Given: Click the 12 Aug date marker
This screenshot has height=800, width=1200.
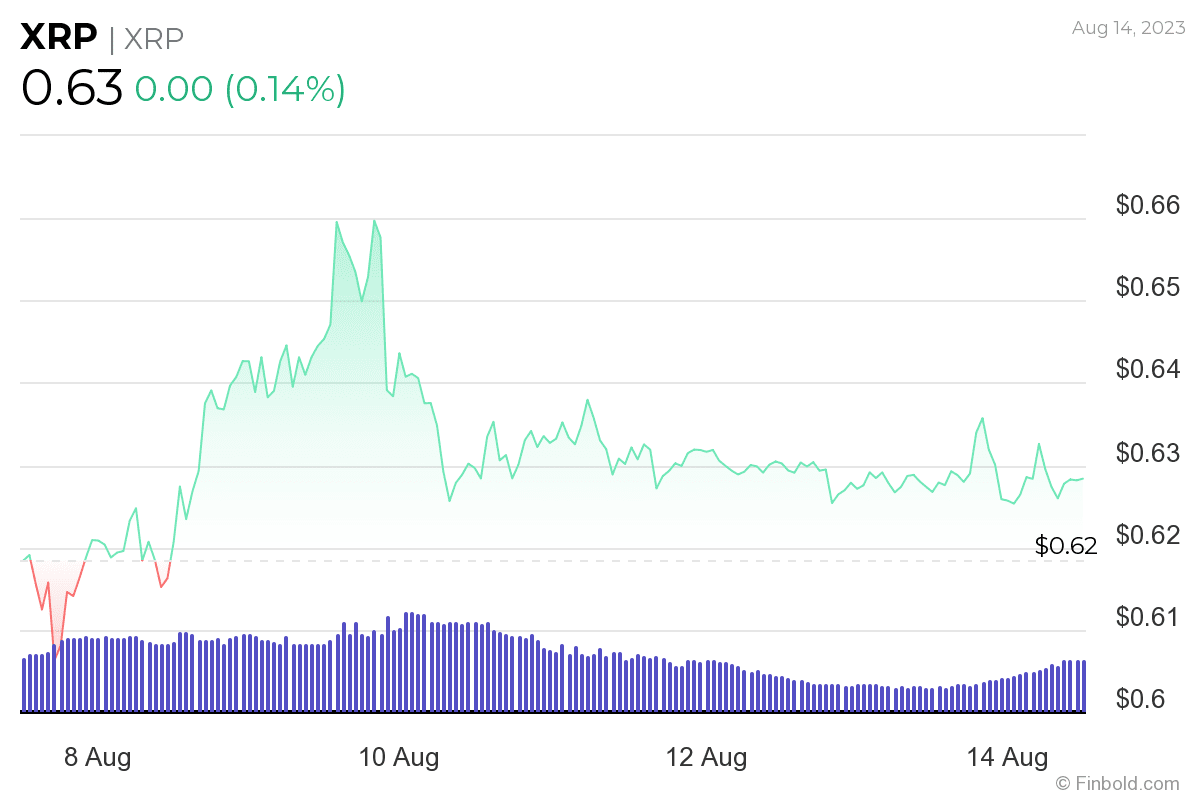Looking at the screenshot, I should point(707,758).
